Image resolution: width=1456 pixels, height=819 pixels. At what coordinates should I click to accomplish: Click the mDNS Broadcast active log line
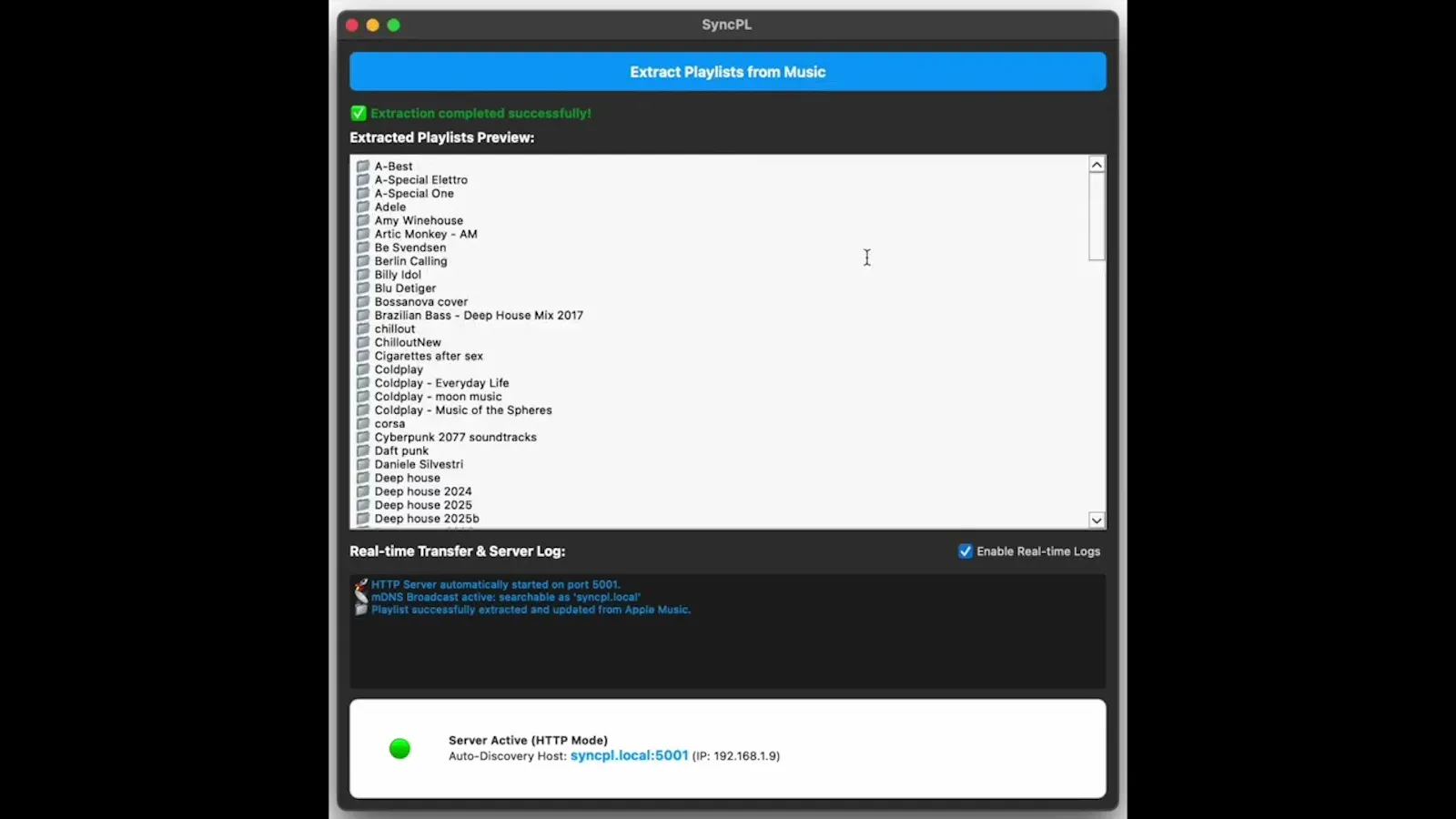click(x=506, y=598)
